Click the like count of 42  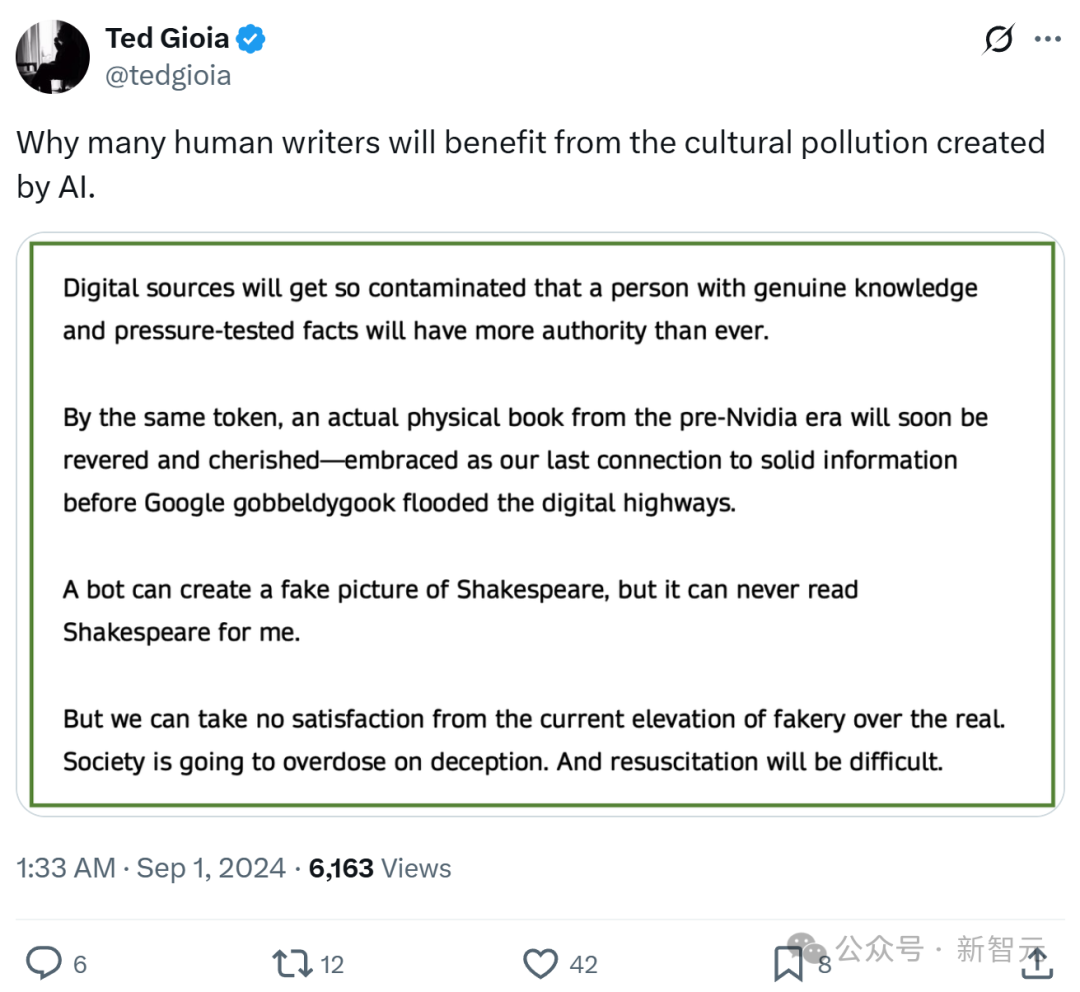(x=583, y=964)
